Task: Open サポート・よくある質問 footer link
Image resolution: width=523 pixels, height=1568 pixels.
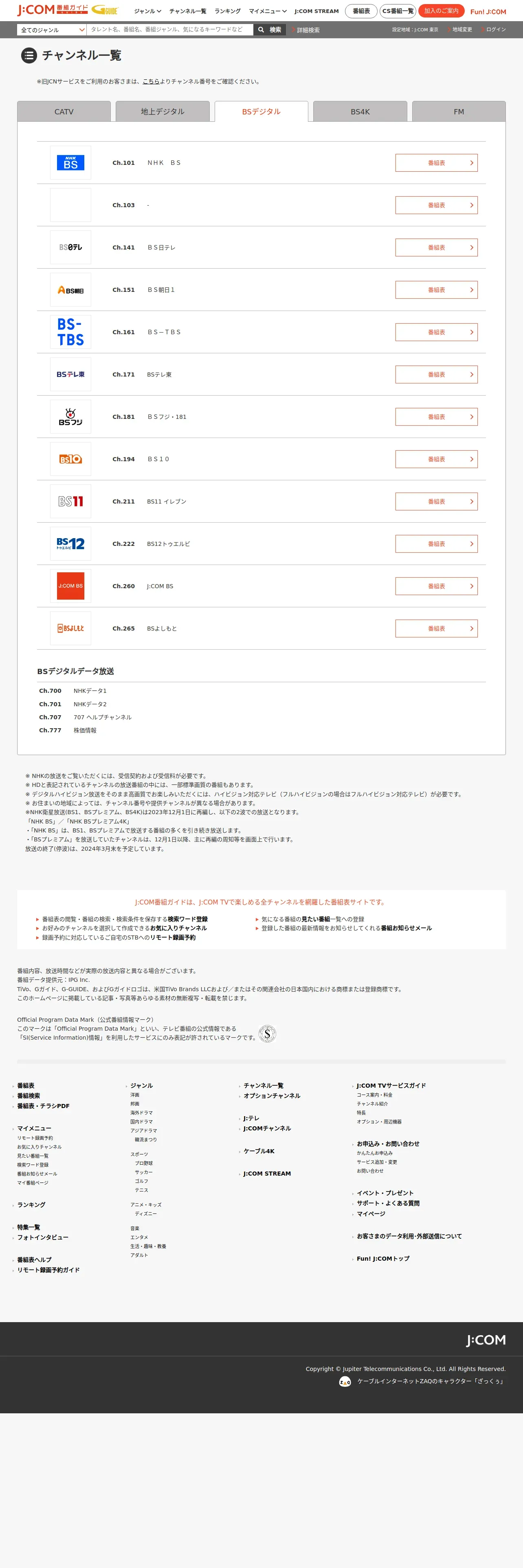Action: coord(388,1203)
